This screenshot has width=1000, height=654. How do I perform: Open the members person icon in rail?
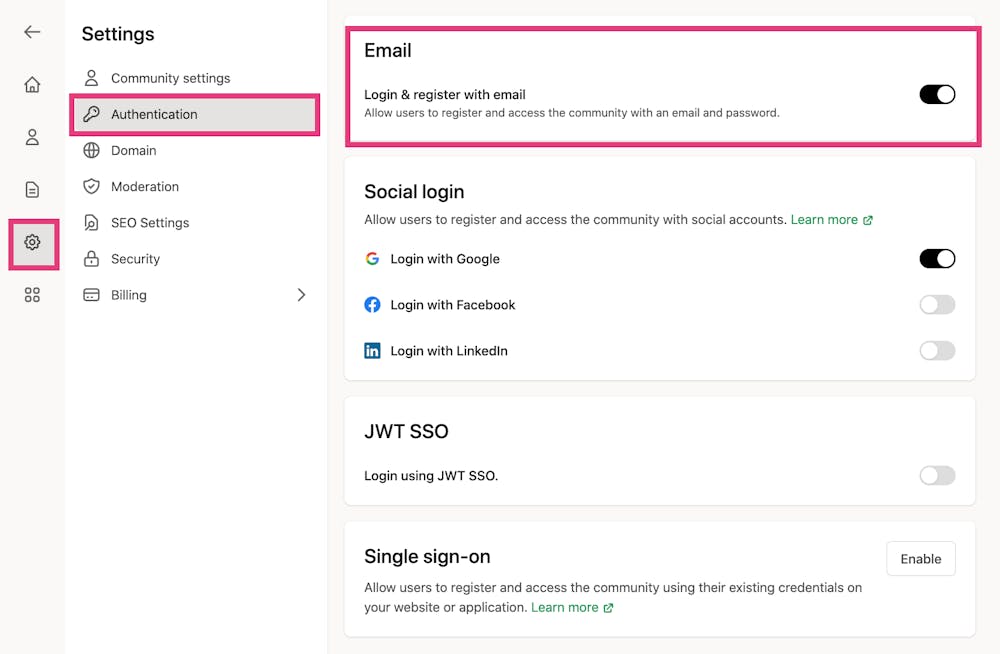pos(32,137)
